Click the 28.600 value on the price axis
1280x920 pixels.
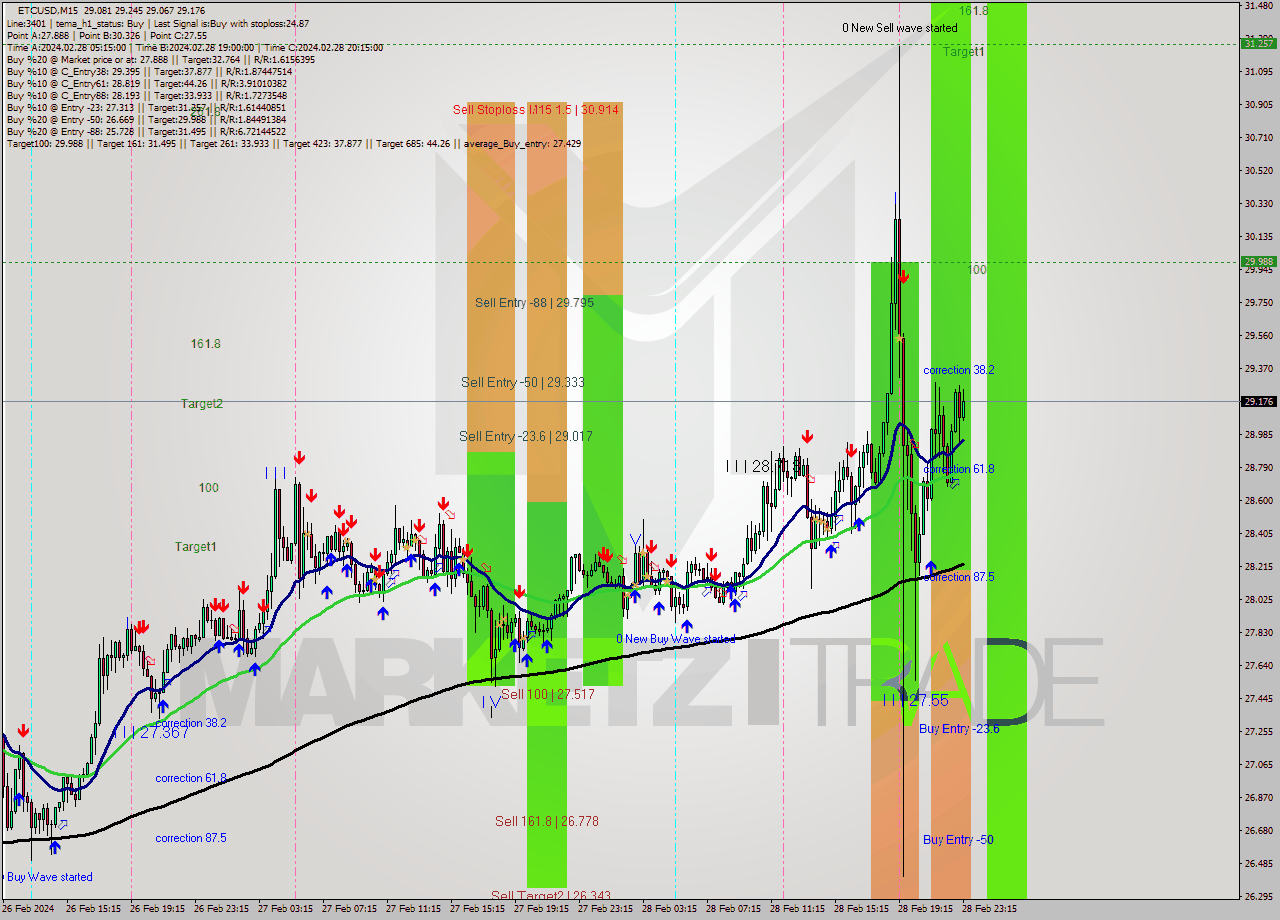coord(1257,500)
